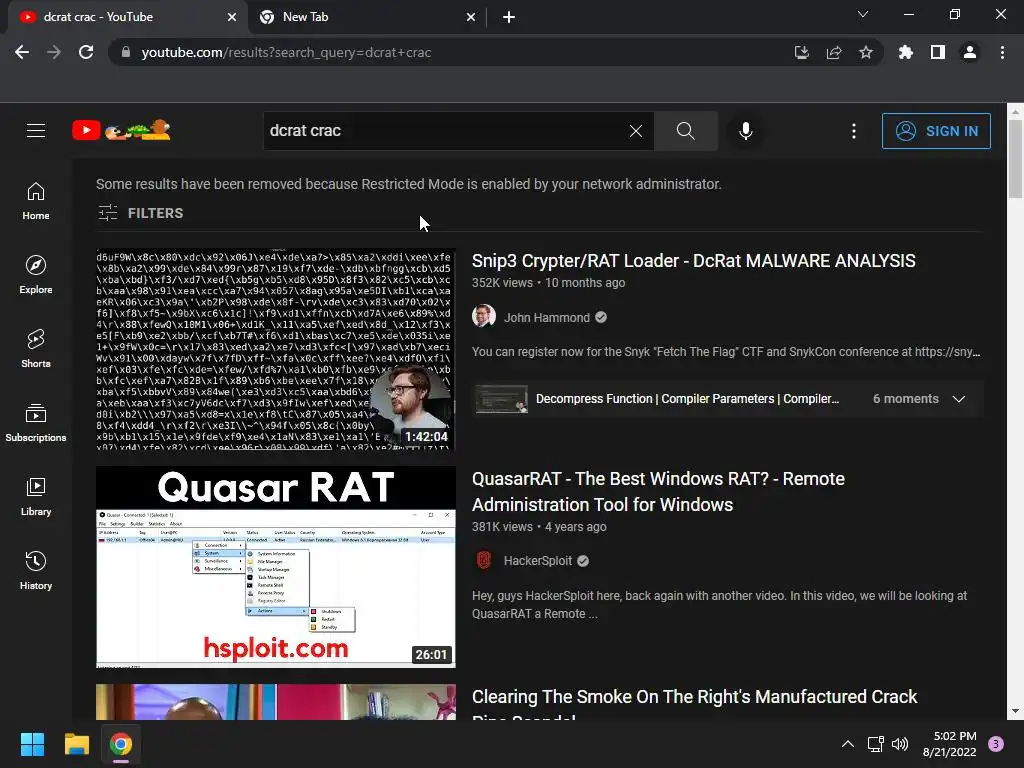
Task: Visit the John Hammond channel name
Action: (547, 317)
